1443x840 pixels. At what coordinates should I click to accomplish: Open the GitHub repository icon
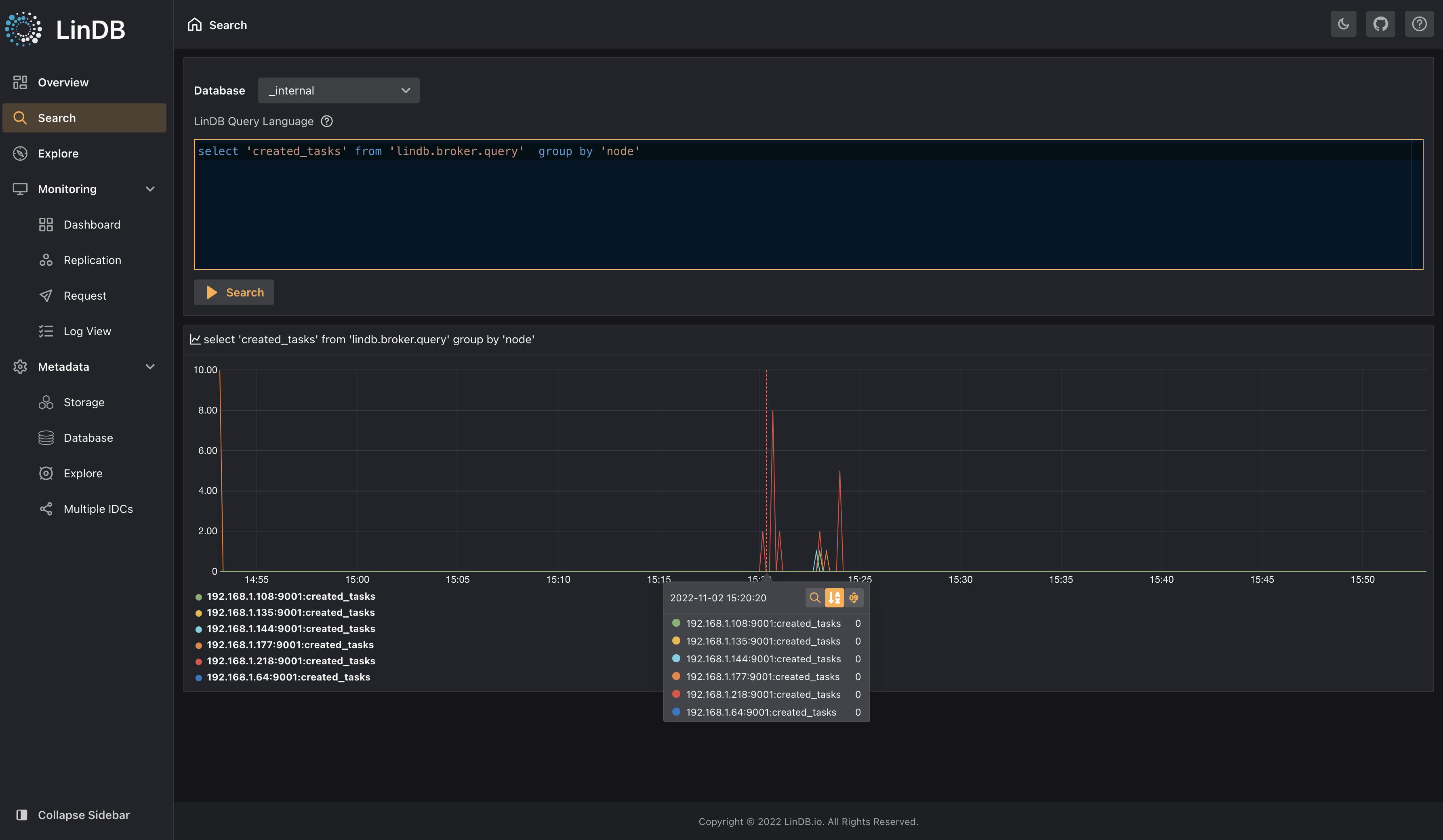1380,24
